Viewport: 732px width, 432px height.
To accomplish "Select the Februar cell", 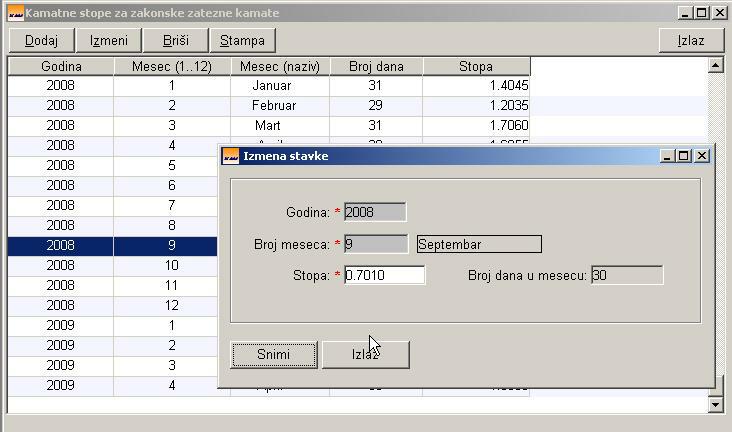I will pos(280,106).
